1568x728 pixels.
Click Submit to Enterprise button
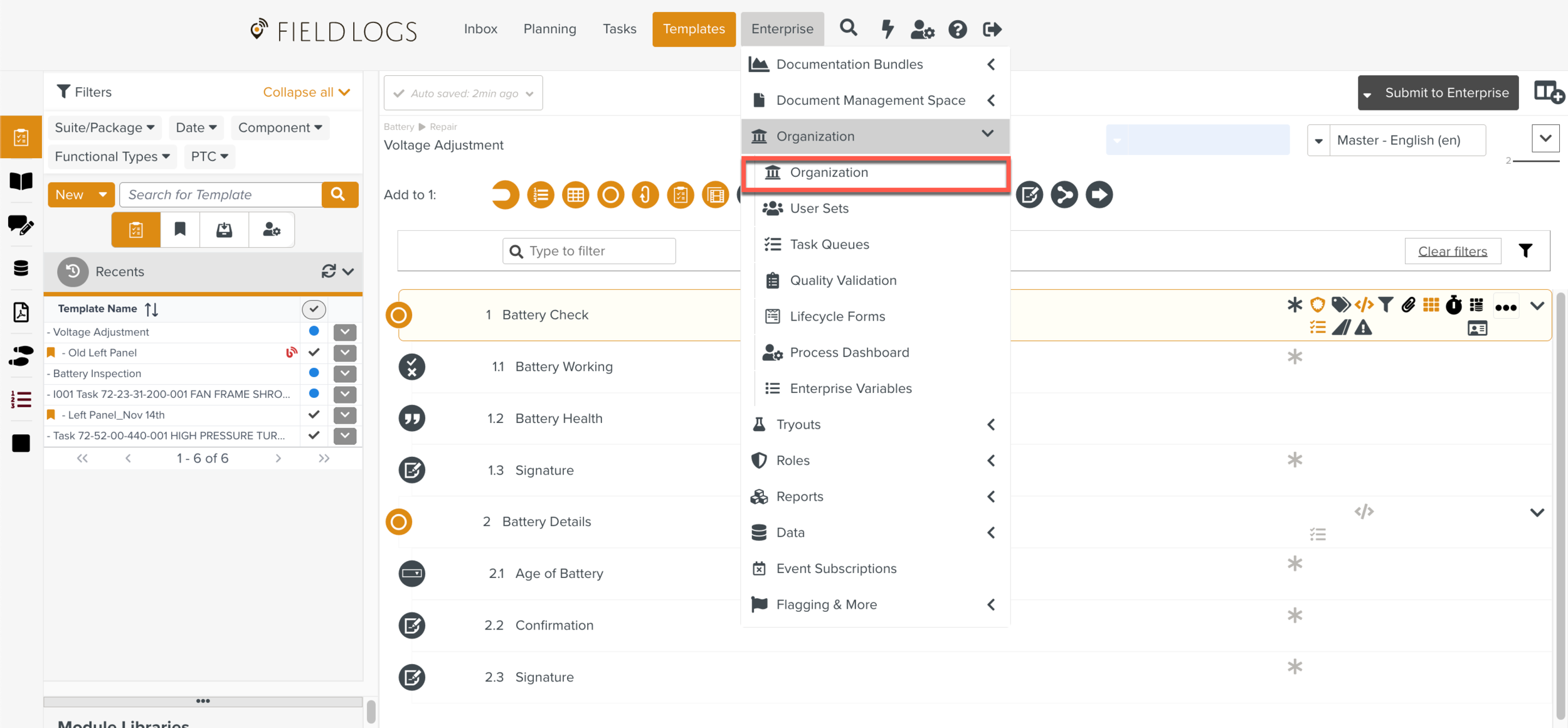tap(1446, 93)
